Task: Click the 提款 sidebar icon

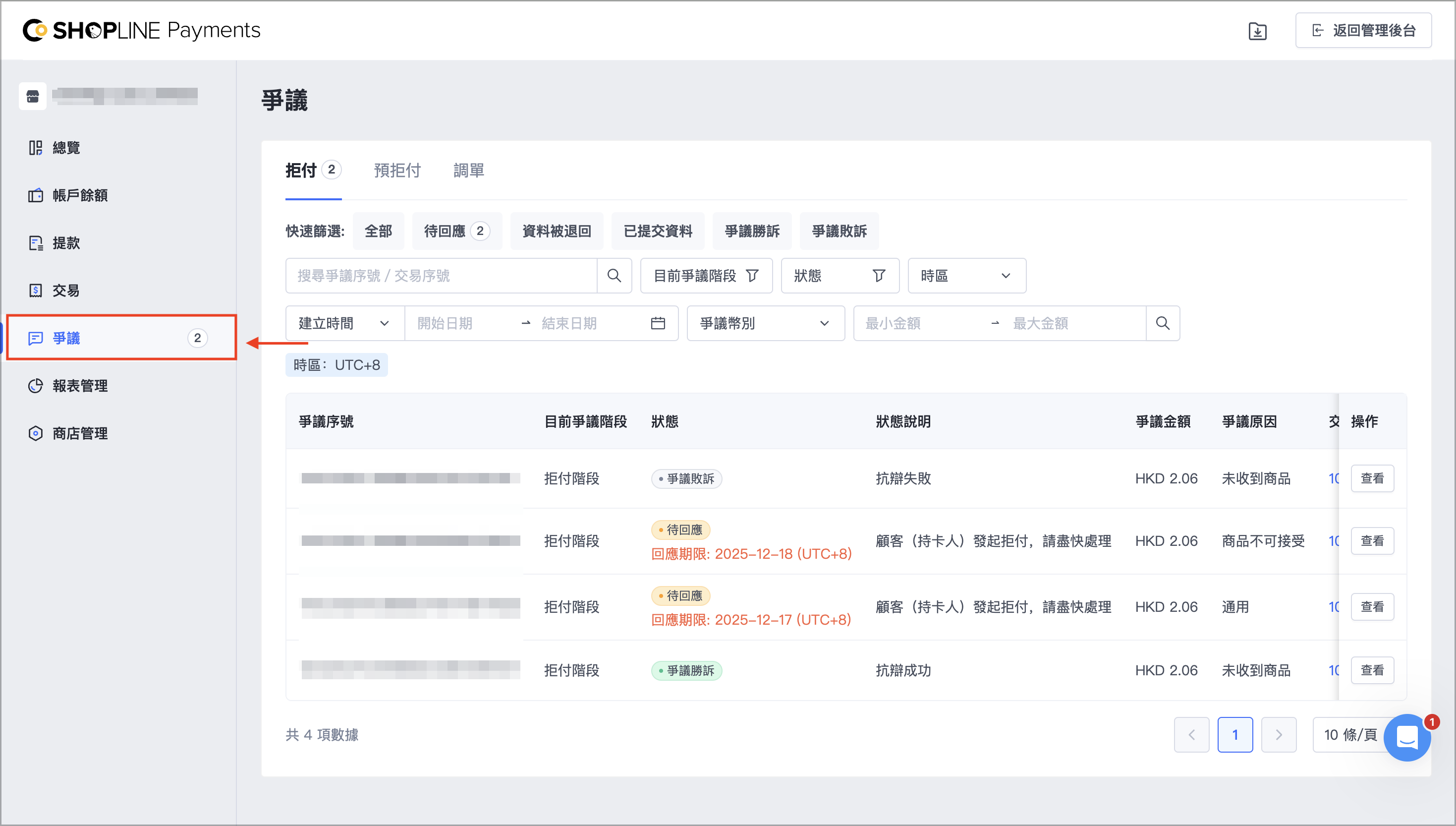Action: 36,243
